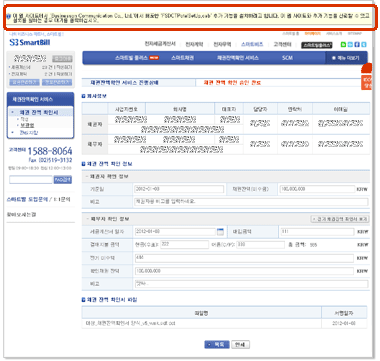Click 어음 field with 333
The image size is (380, 361).
tap(261, 244)
